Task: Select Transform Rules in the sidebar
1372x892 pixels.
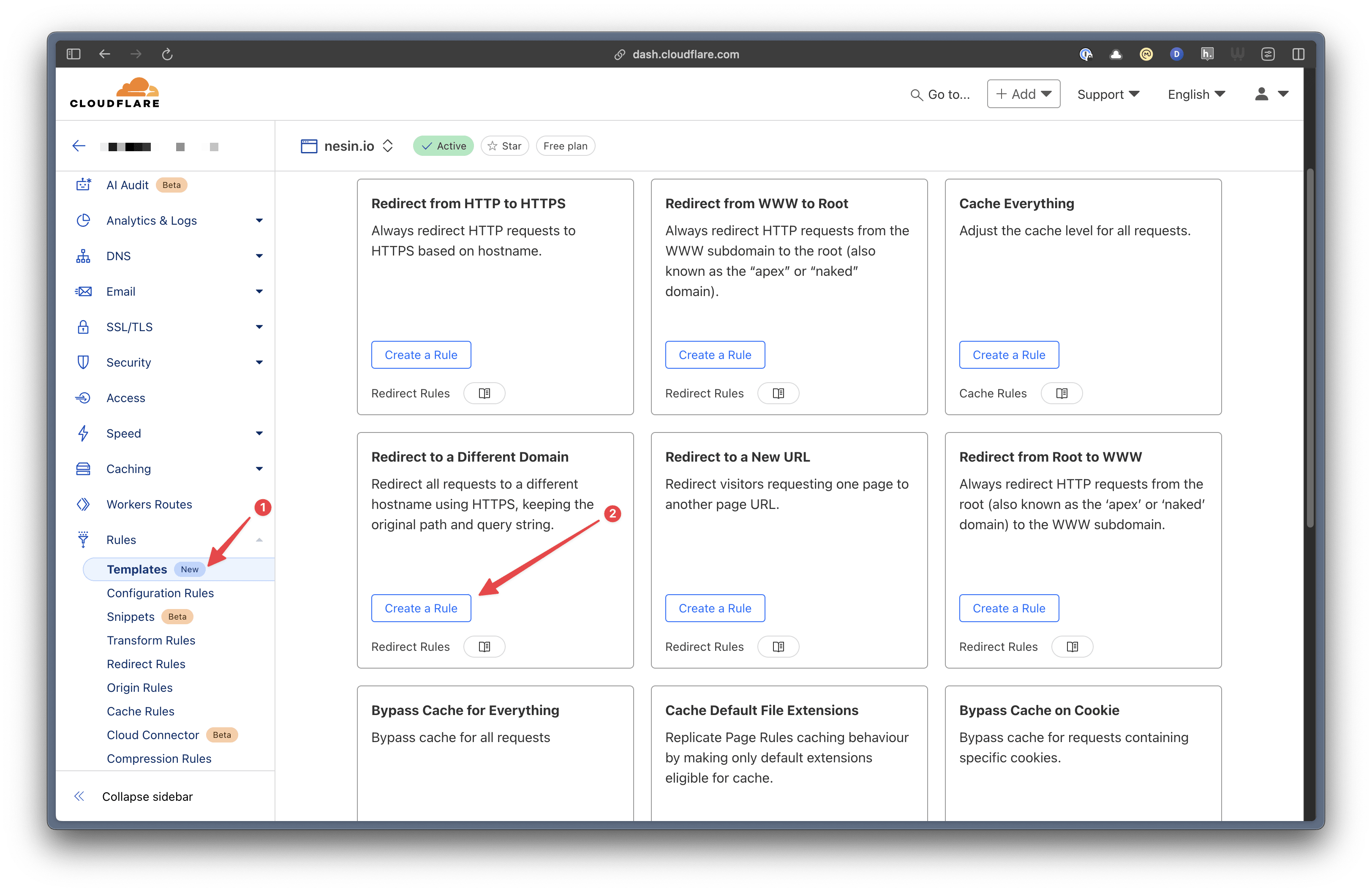Action: 151,640
